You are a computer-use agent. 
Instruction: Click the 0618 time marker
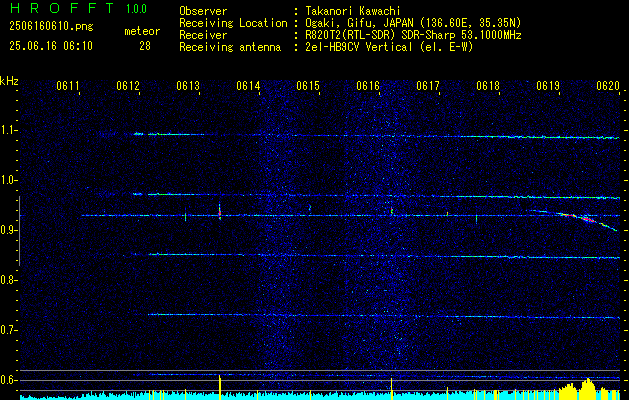tap(488, 85)
